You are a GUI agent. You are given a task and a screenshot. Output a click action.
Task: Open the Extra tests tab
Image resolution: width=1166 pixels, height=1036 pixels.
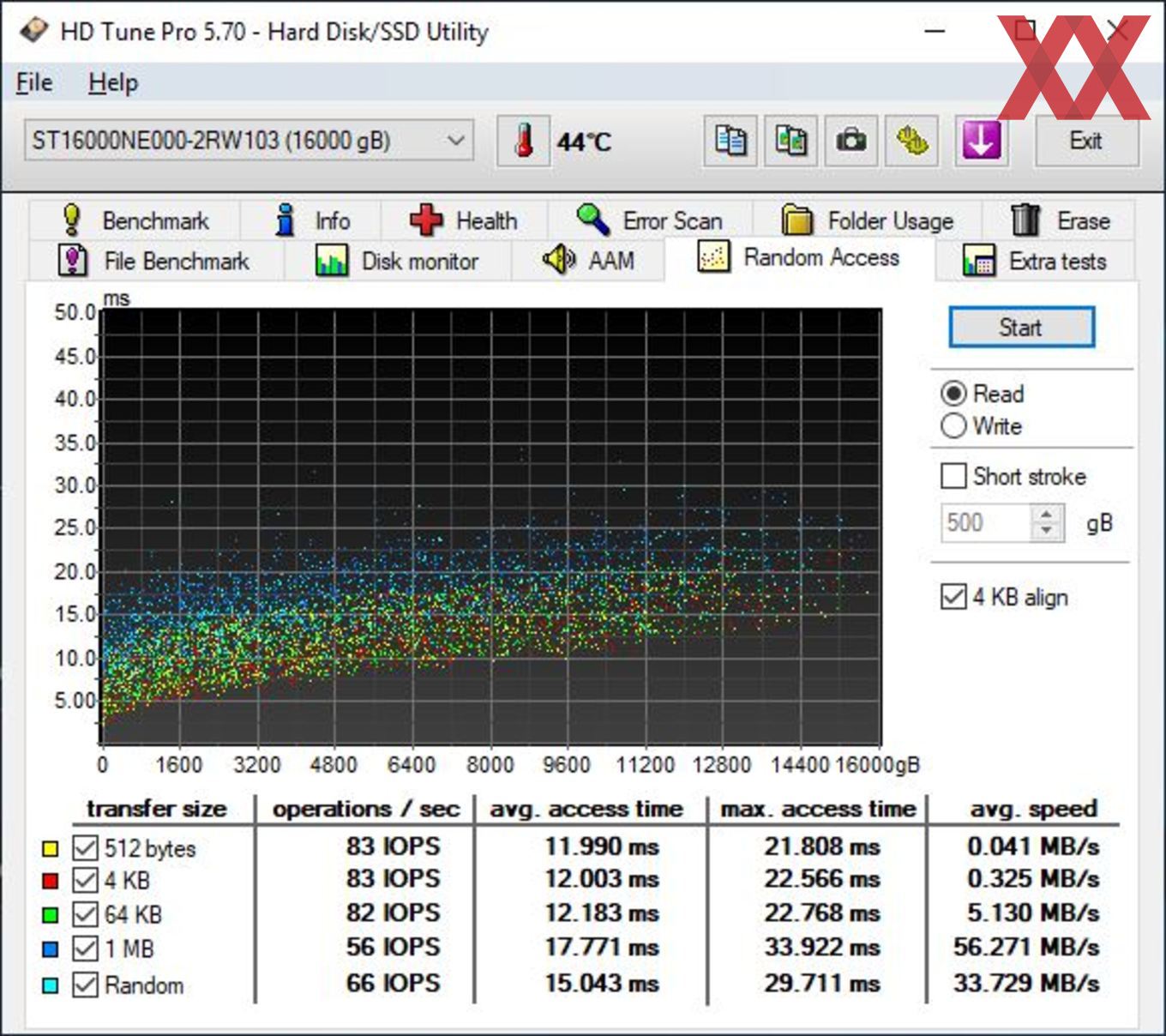(1035, 260)
